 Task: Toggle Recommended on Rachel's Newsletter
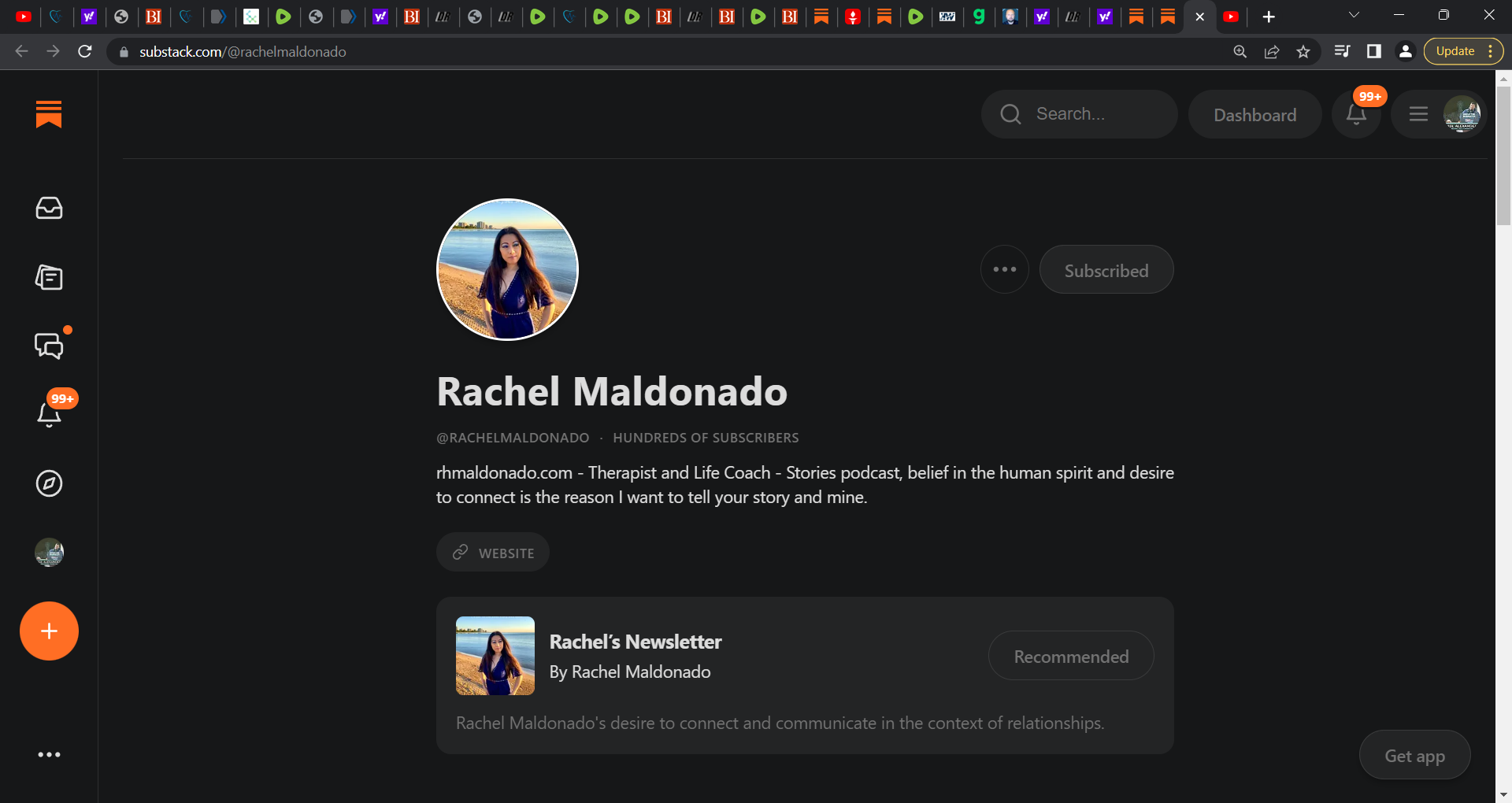point(1070,656)
